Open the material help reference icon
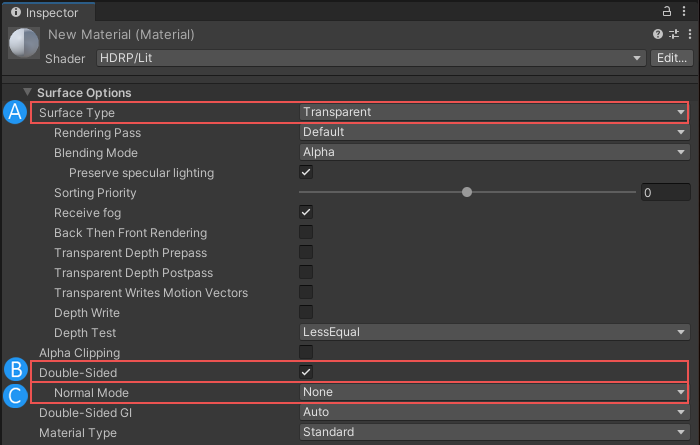Viewport: 700px width, 445px height. pos(658,35)
